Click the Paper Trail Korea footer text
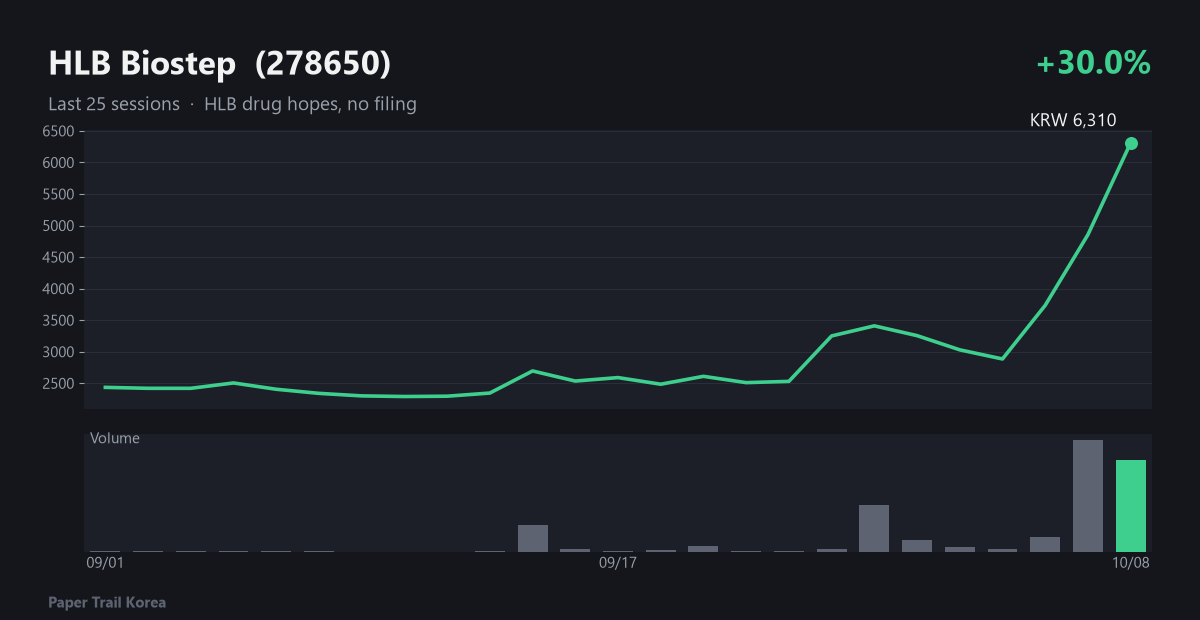This screenshot has height=620, width=1200. coord(107,602)
